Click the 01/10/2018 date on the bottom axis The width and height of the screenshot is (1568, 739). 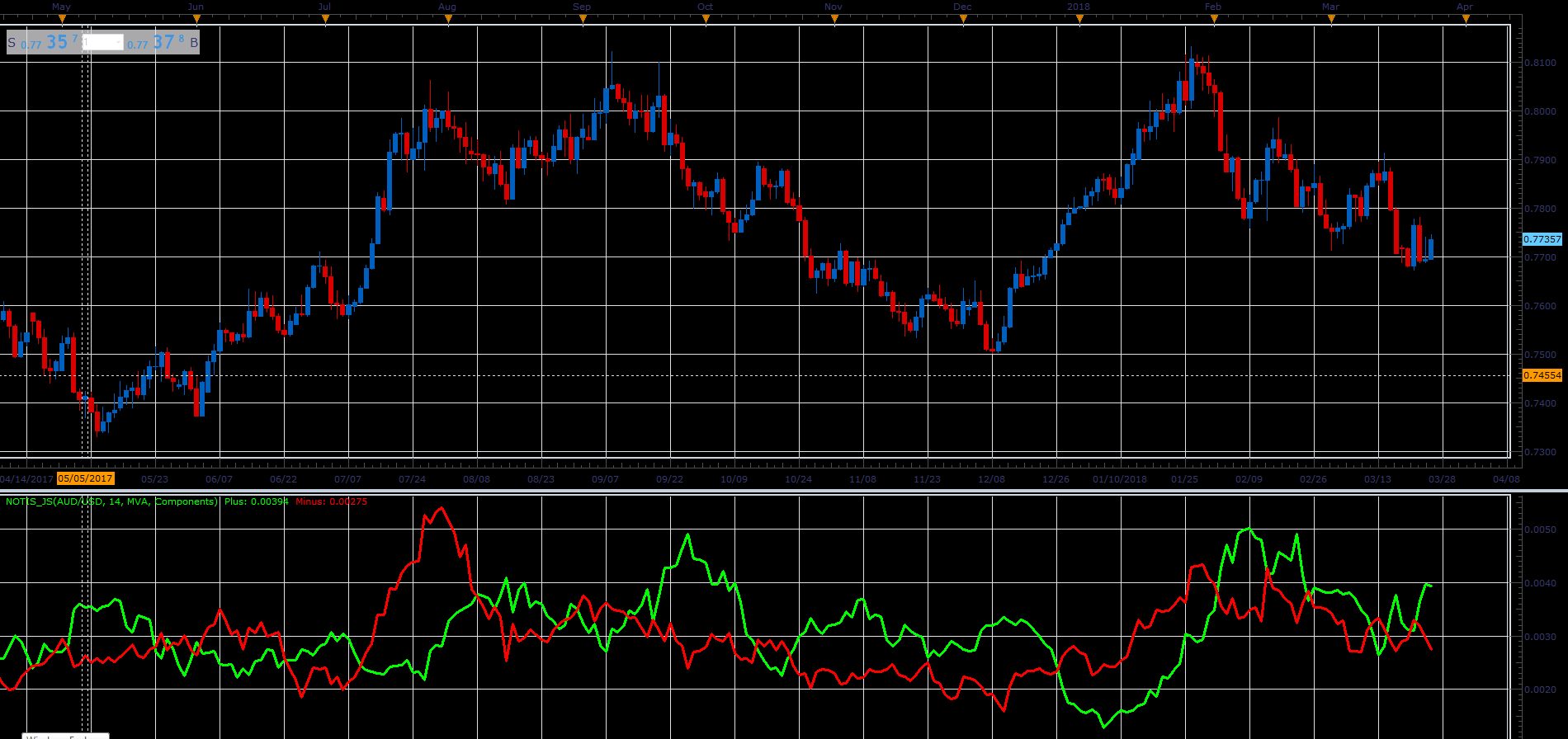(1120, 479)
